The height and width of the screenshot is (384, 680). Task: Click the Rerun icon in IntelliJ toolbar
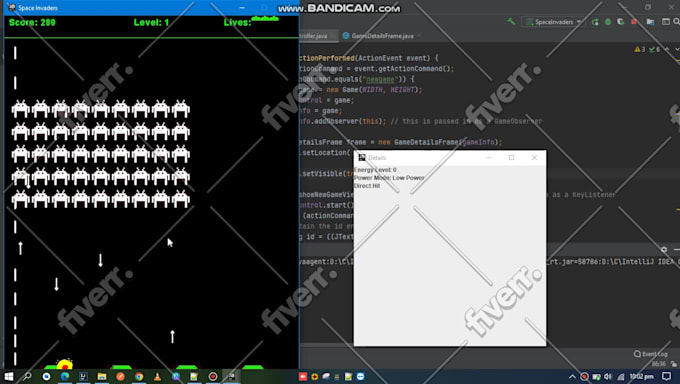tap(595, 22)
